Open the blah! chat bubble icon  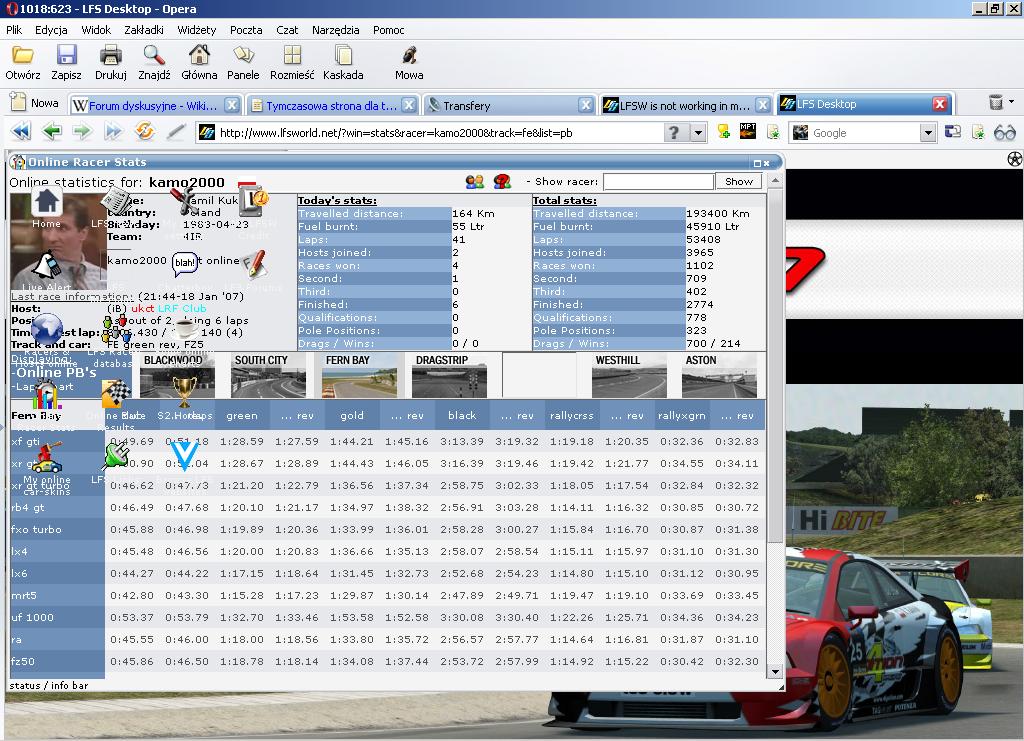(x=185, y=263)
